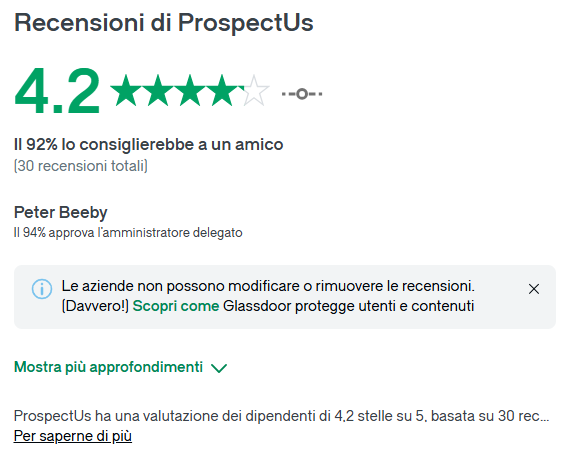
Task: Click the "30 recensioni totali" count
Action: (x=81, y=166)
